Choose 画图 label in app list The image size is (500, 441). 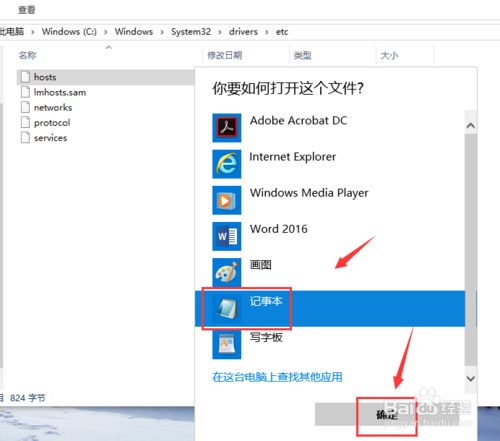(261, 265)
